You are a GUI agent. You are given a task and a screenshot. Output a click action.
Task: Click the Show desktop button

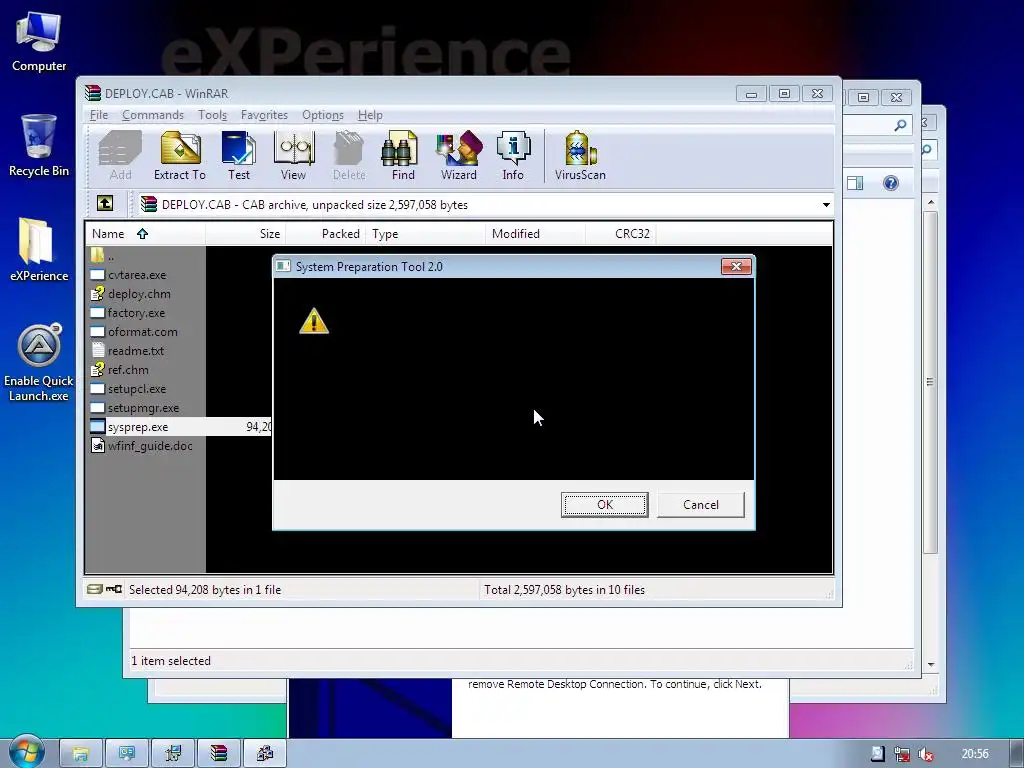pyautogui.click(x=1017, y=754)
